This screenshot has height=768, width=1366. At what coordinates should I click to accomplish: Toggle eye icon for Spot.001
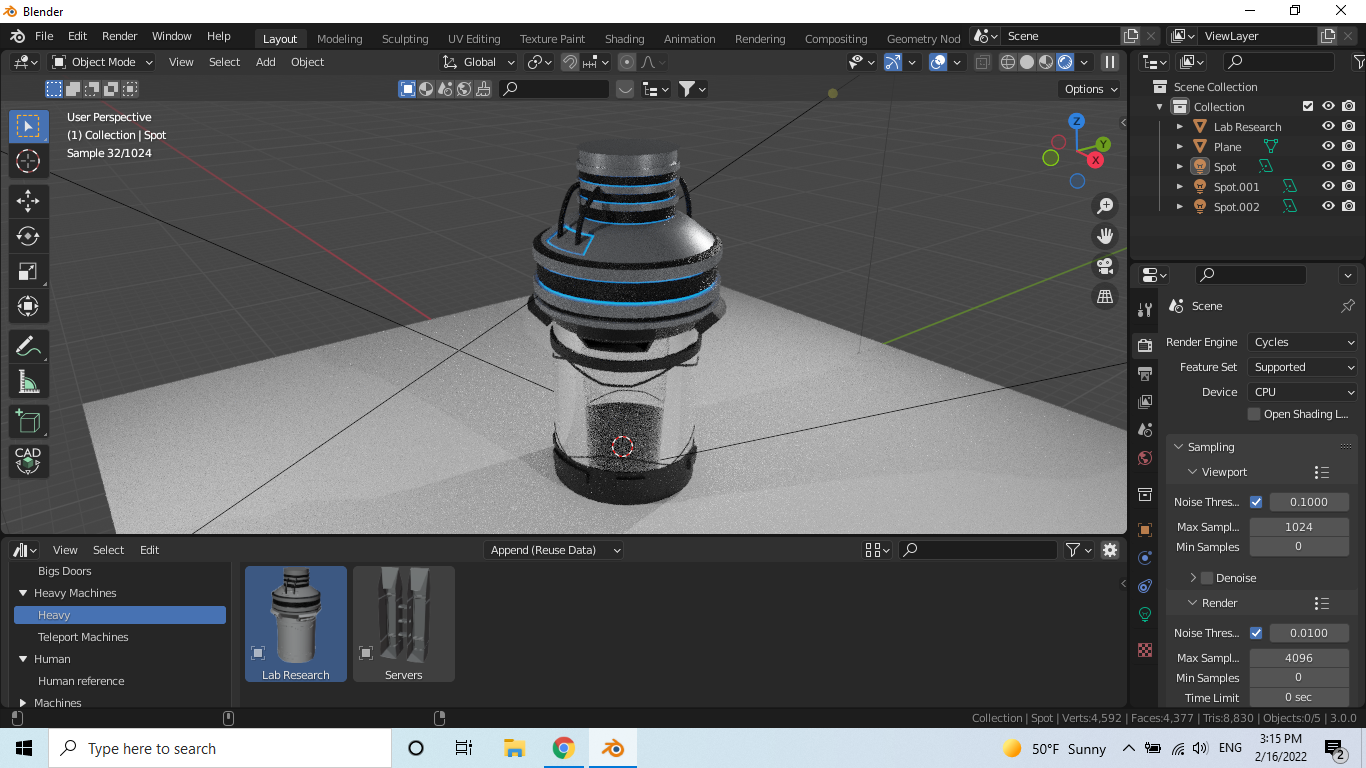pyautogui.click(x=1328, y=187)
